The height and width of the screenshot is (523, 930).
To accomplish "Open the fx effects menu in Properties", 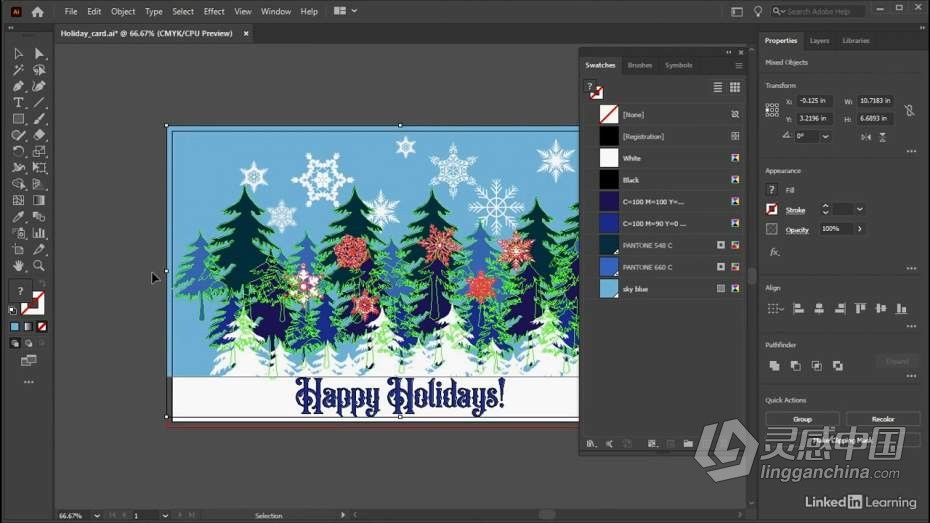I will (774, 252).
